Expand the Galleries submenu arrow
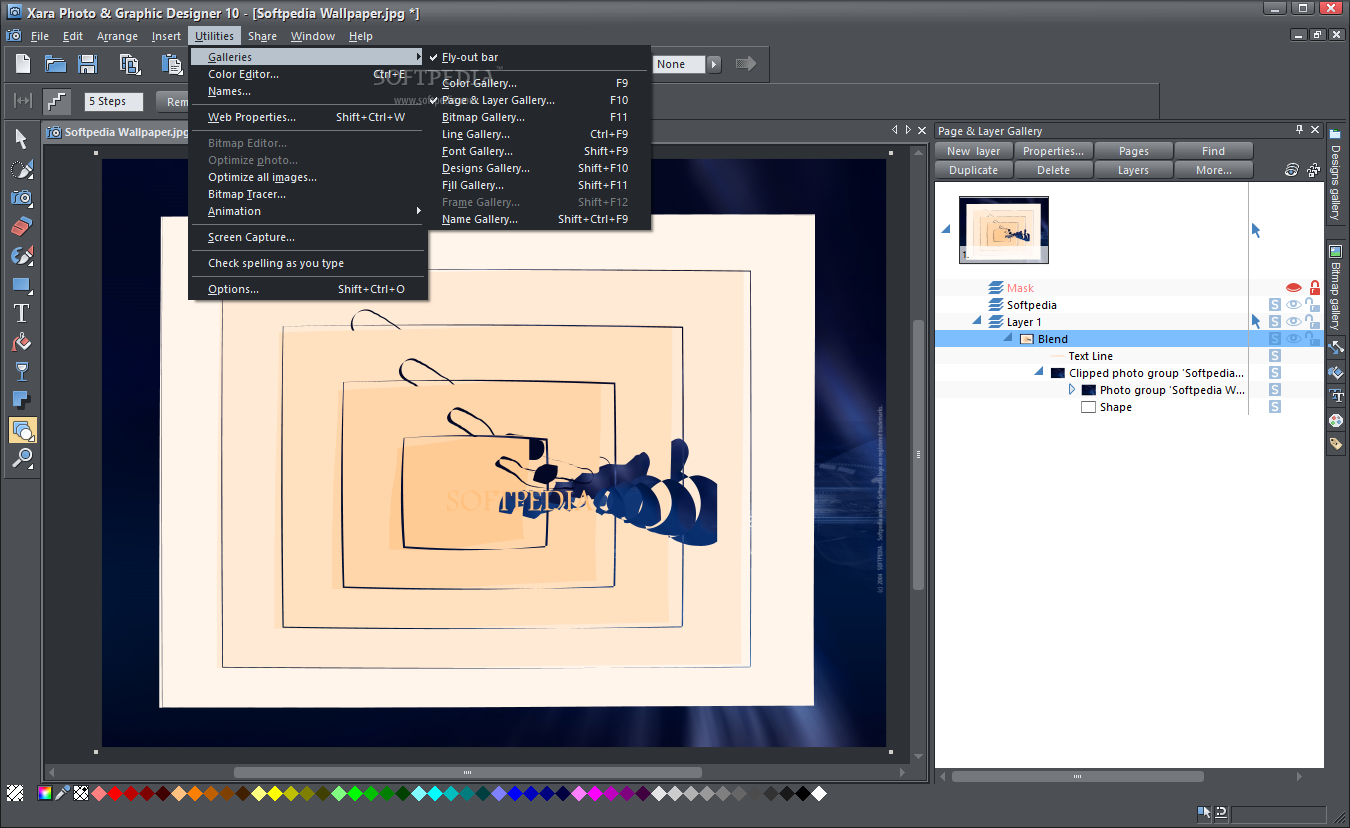 pos(419,57)
